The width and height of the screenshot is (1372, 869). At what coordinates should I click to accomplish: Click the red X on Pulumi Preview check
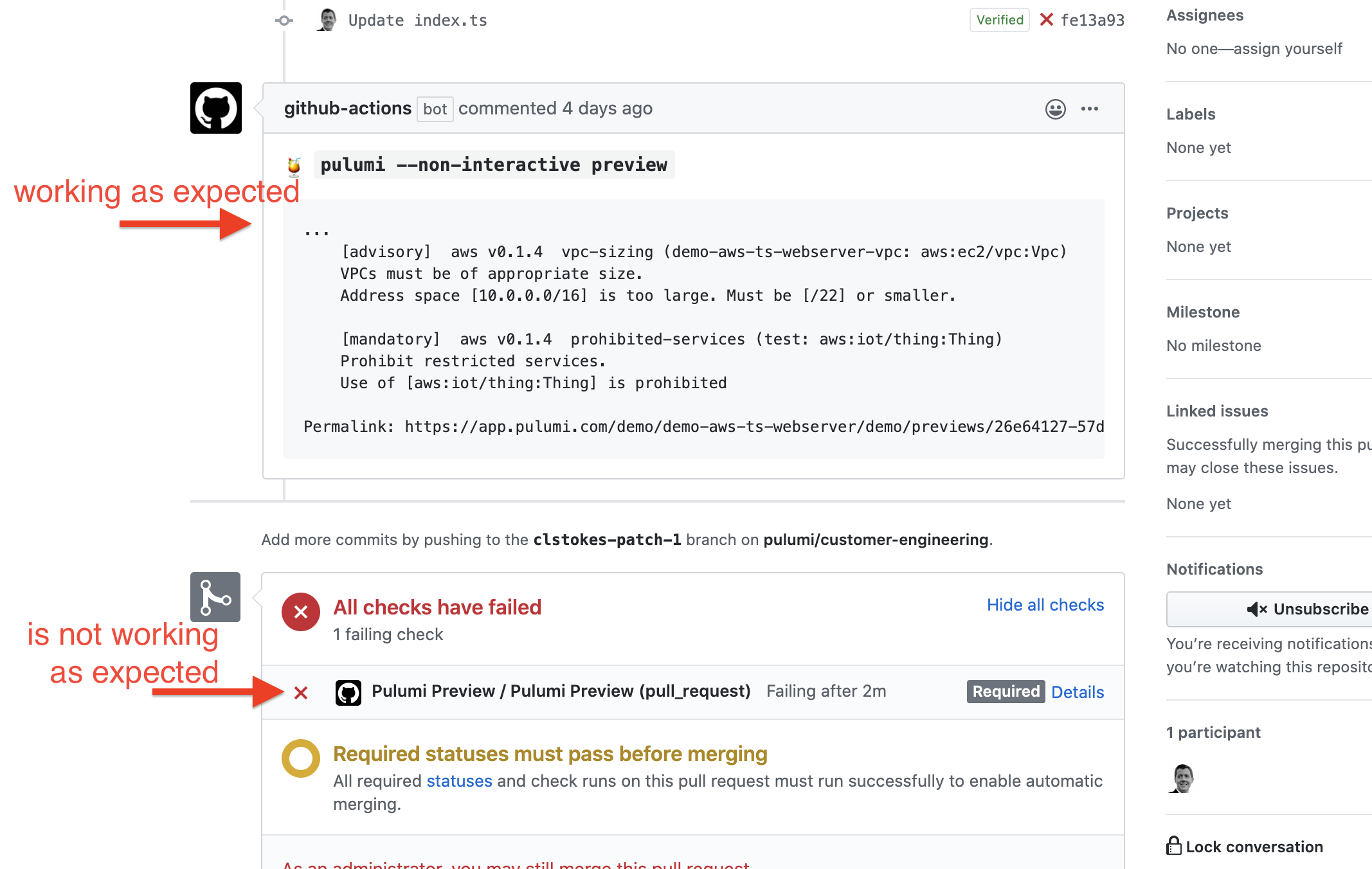click(301, 693)
